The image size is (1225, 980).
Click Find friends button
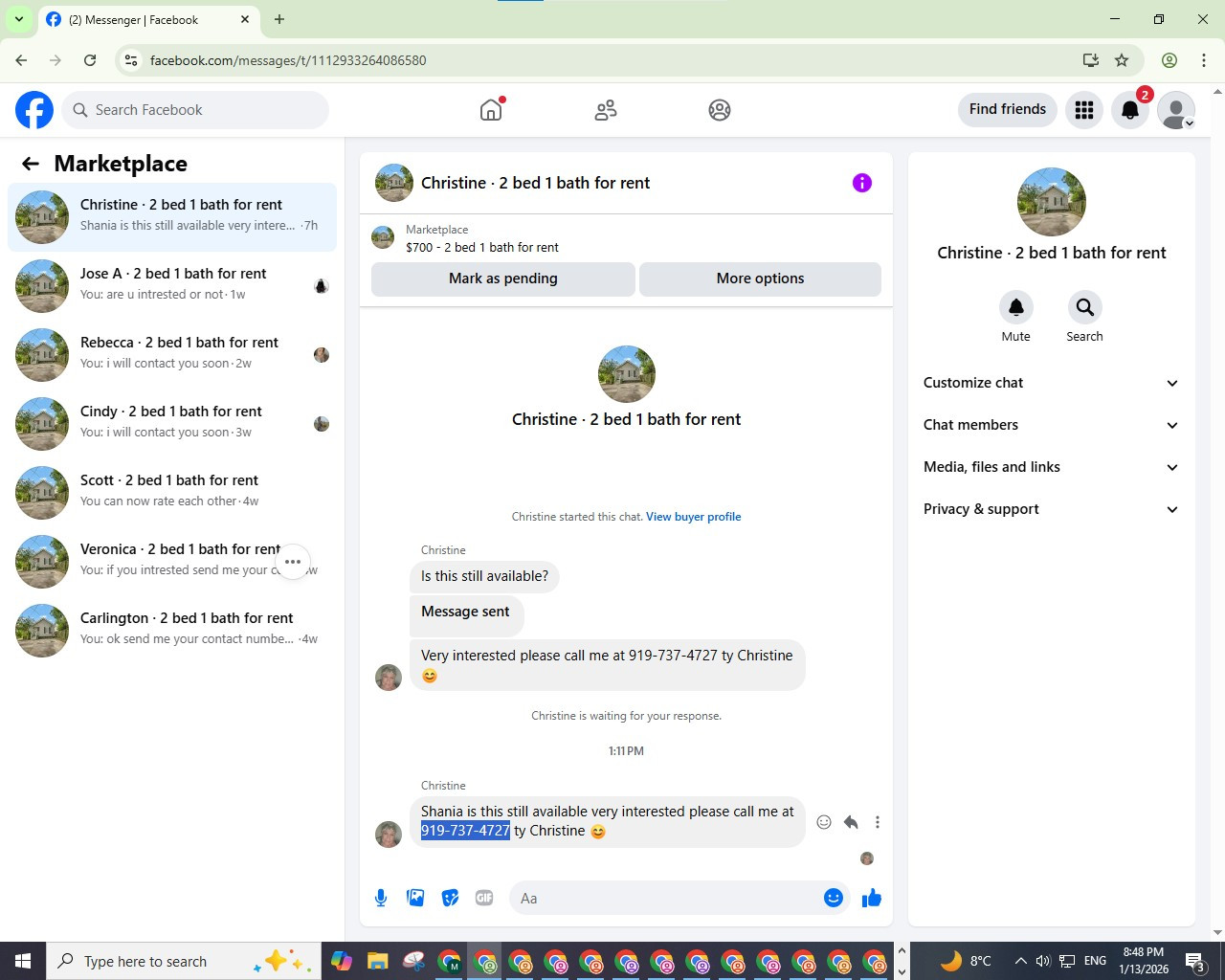click(1008, 109)
